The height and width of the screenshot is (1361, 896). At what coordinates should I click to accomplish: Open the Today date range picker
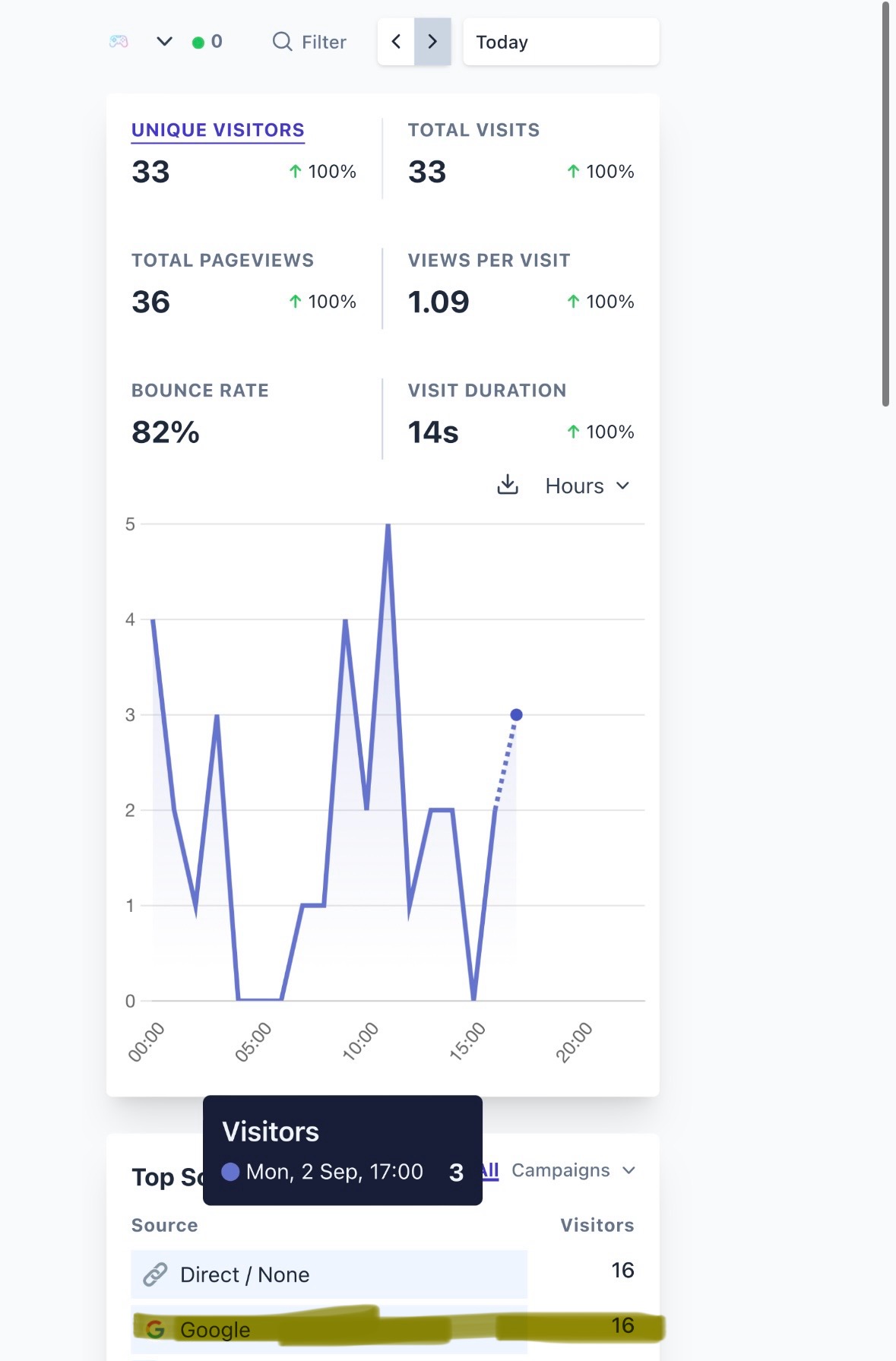561,42
